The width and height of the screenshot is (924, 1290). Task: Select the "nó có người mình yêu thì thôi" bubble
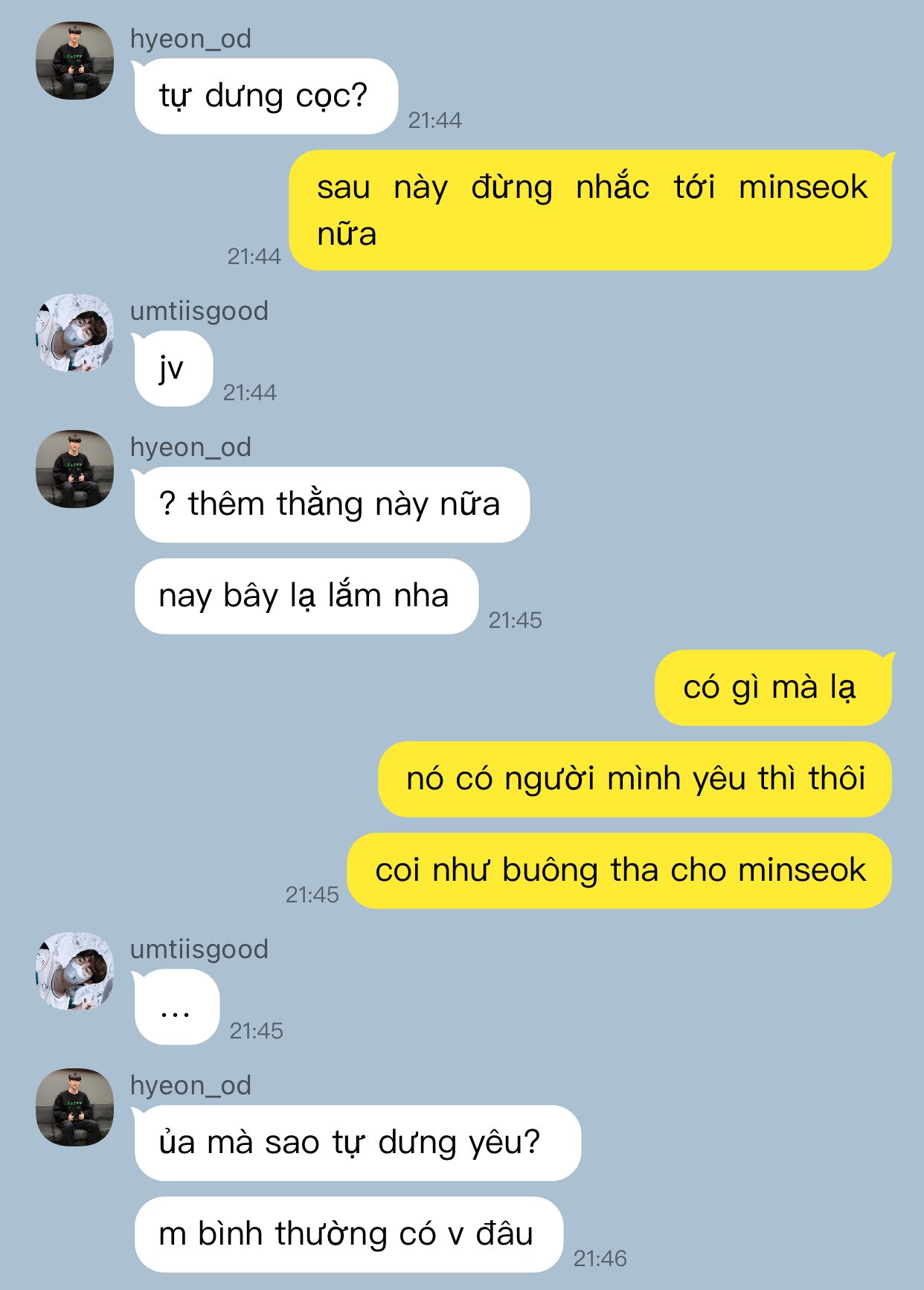pyautogui.click(x=635, y=779)
